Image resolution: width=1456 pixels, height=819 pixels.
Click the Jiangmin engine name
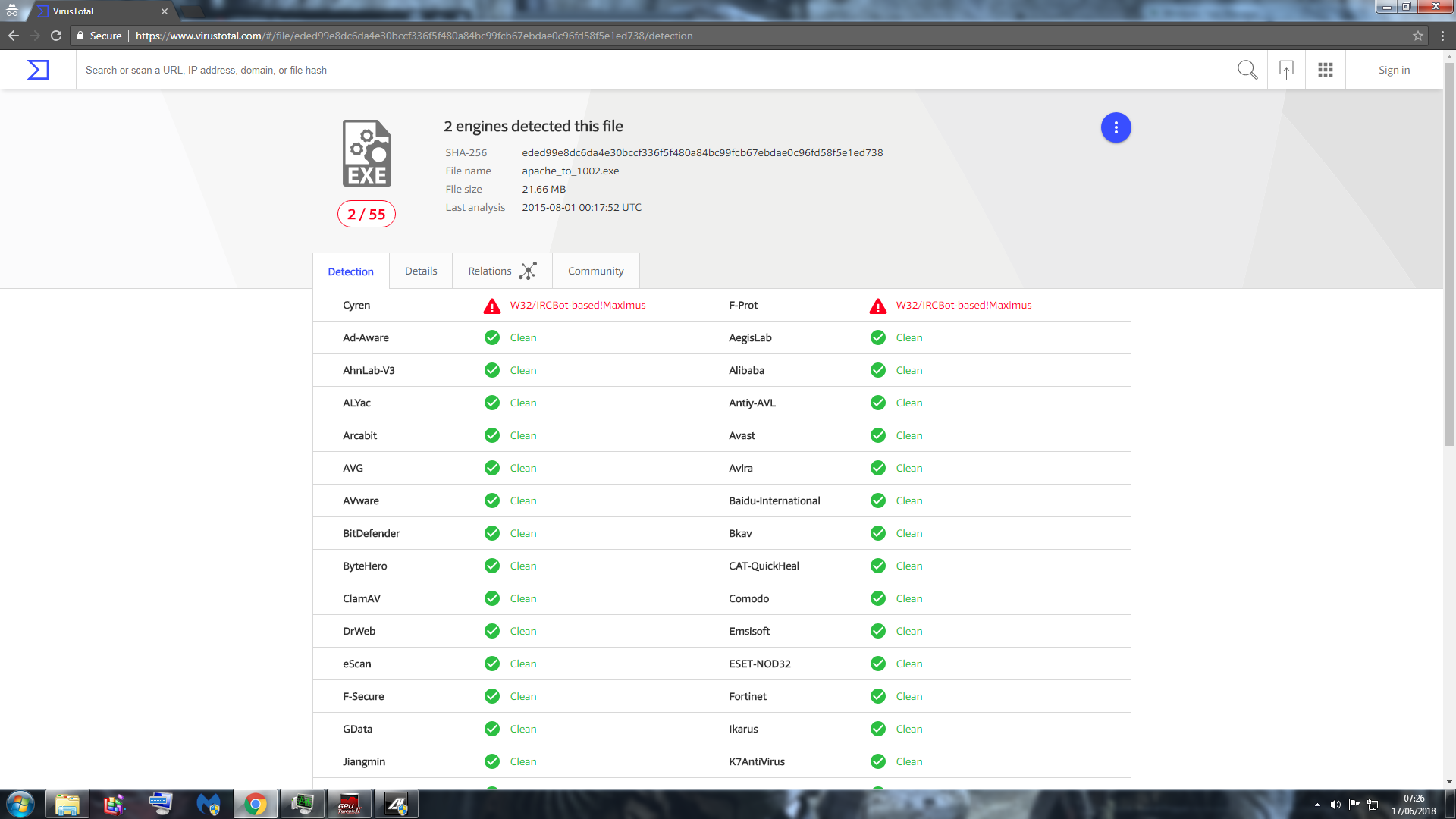point(364,761)
